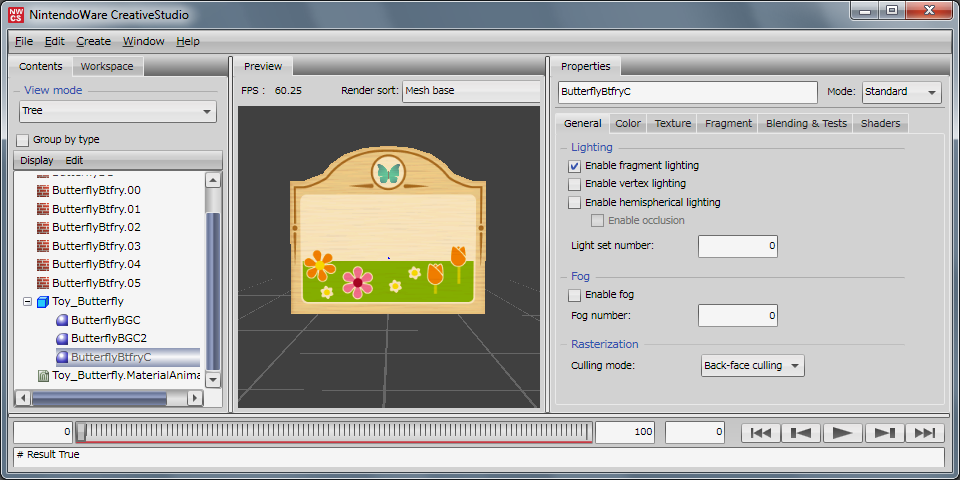Image resolution: width=960 pixels, height=480 pixels.
Task: Click the Light set number field
Action: (737, 246)
